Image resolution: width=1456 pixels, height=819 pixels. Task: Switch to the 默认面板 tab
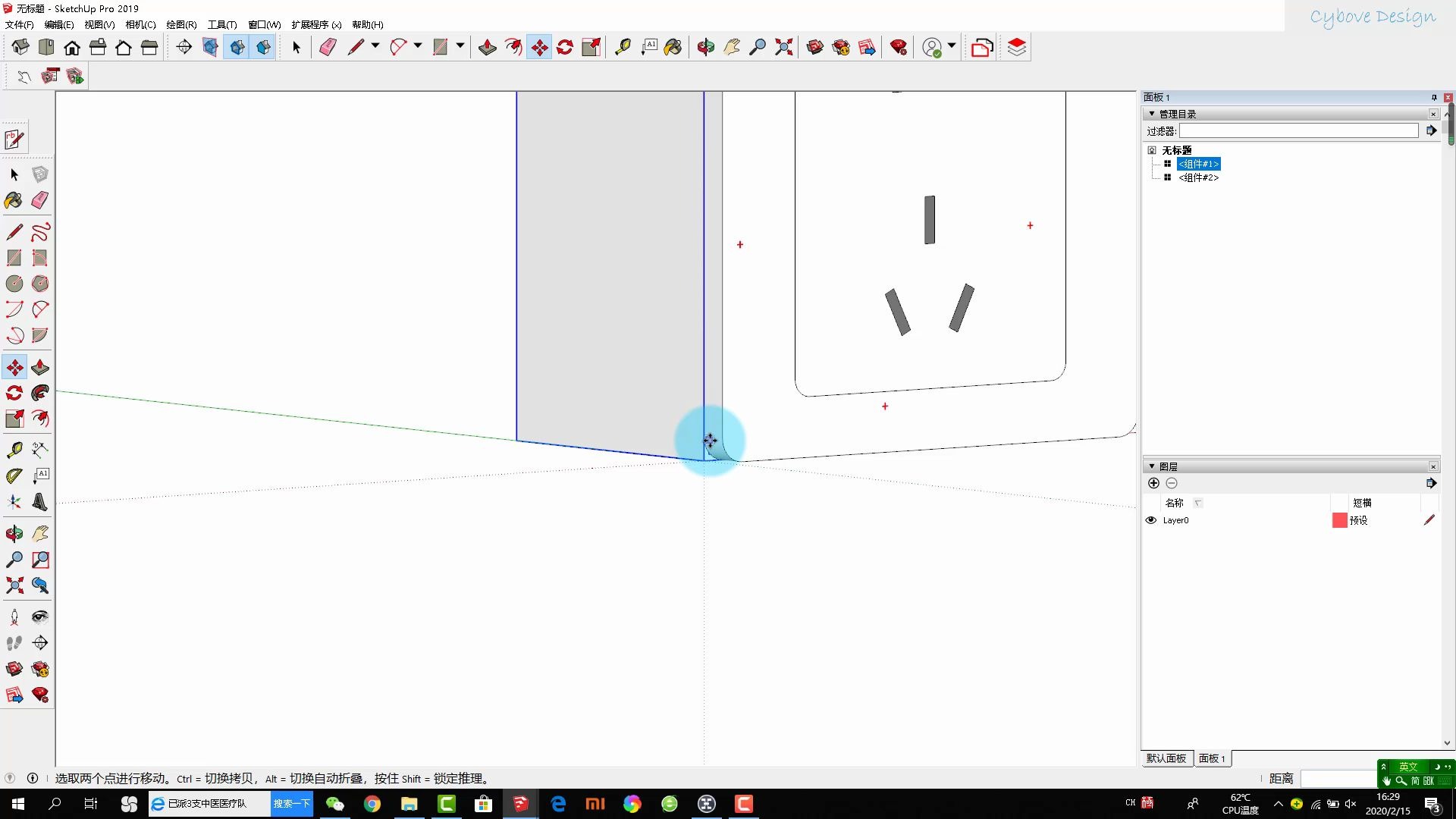pyautogui.click(x=1166, y=758)
